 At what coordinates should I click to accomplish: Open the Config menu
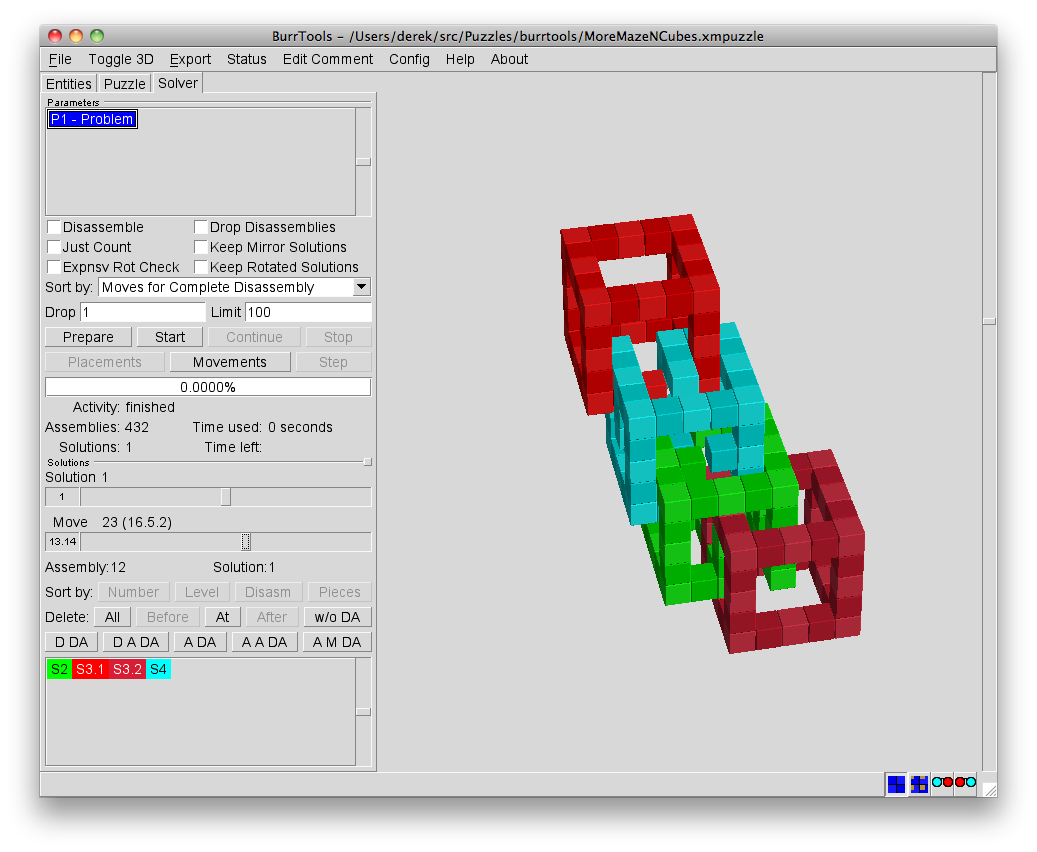[409, 59]
